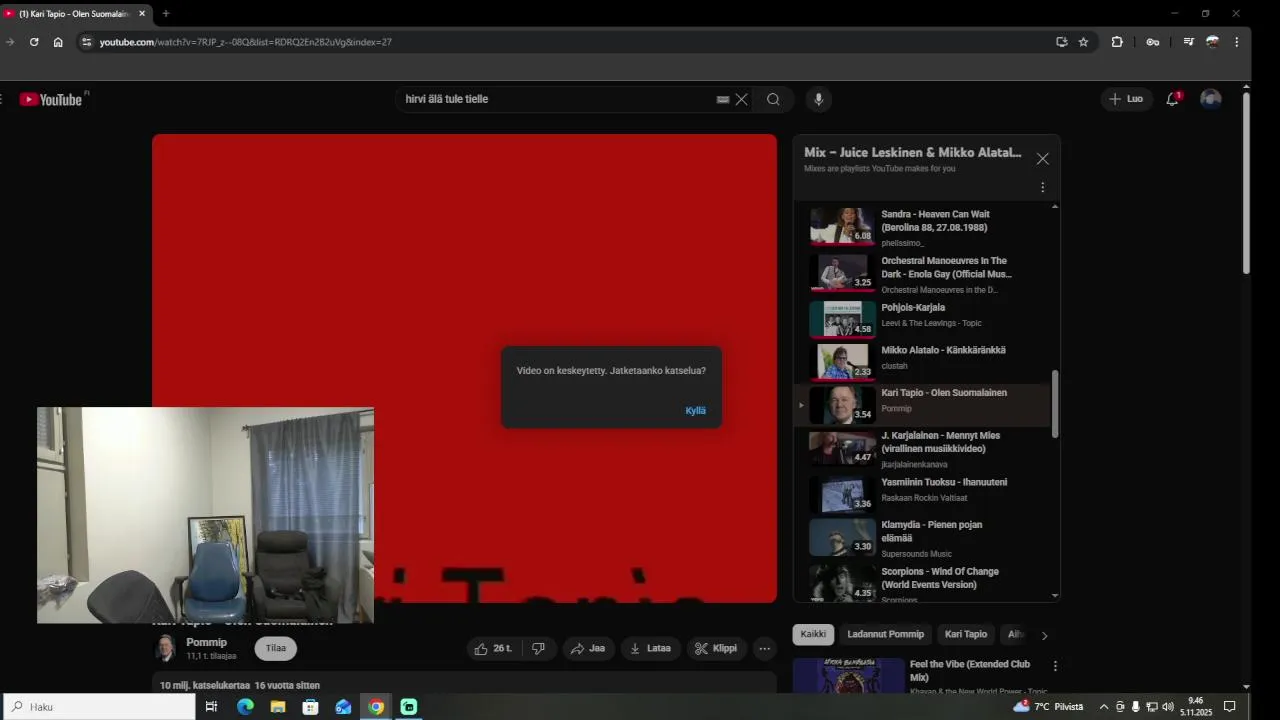The width and height of the screenshot is (1280, 720).
Task: Confirm with Kyllä to continue watching
Action: 696,410
